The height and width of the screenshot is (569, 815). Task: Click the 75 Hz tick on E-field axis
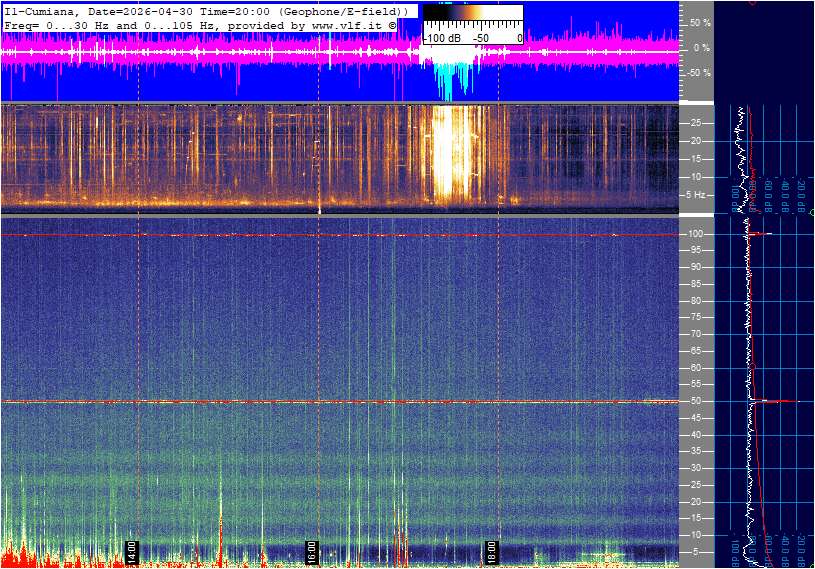point(695,317)
